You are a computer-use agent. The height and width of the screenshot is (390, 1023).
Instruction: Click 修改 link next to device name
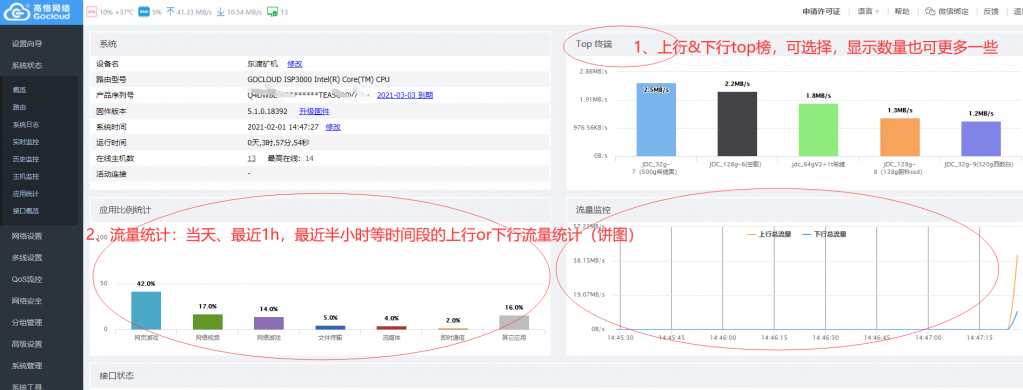pos(295,64)
